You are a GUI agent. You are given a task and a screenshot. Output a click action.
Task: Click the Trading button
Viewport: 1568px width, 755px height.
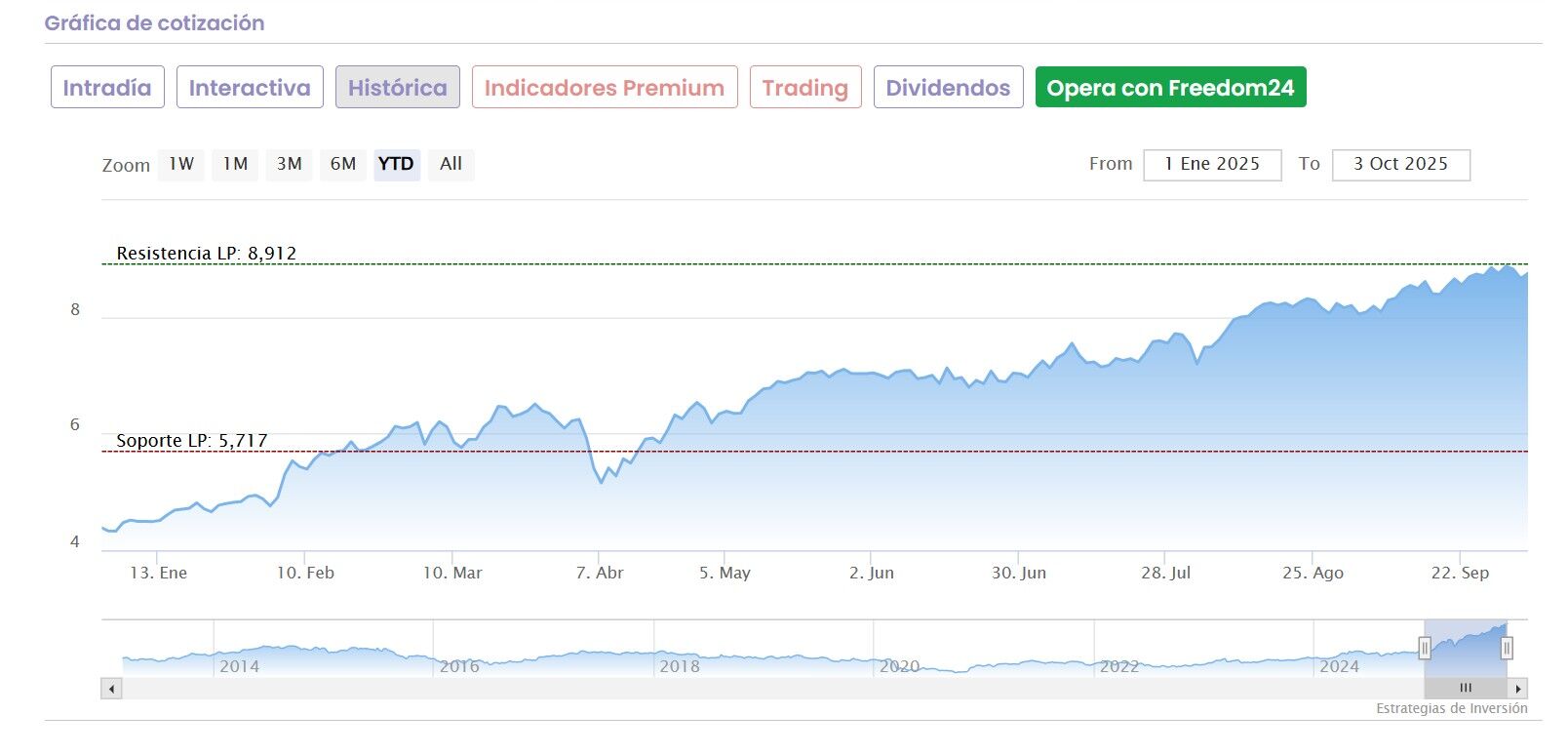[805, 88]
